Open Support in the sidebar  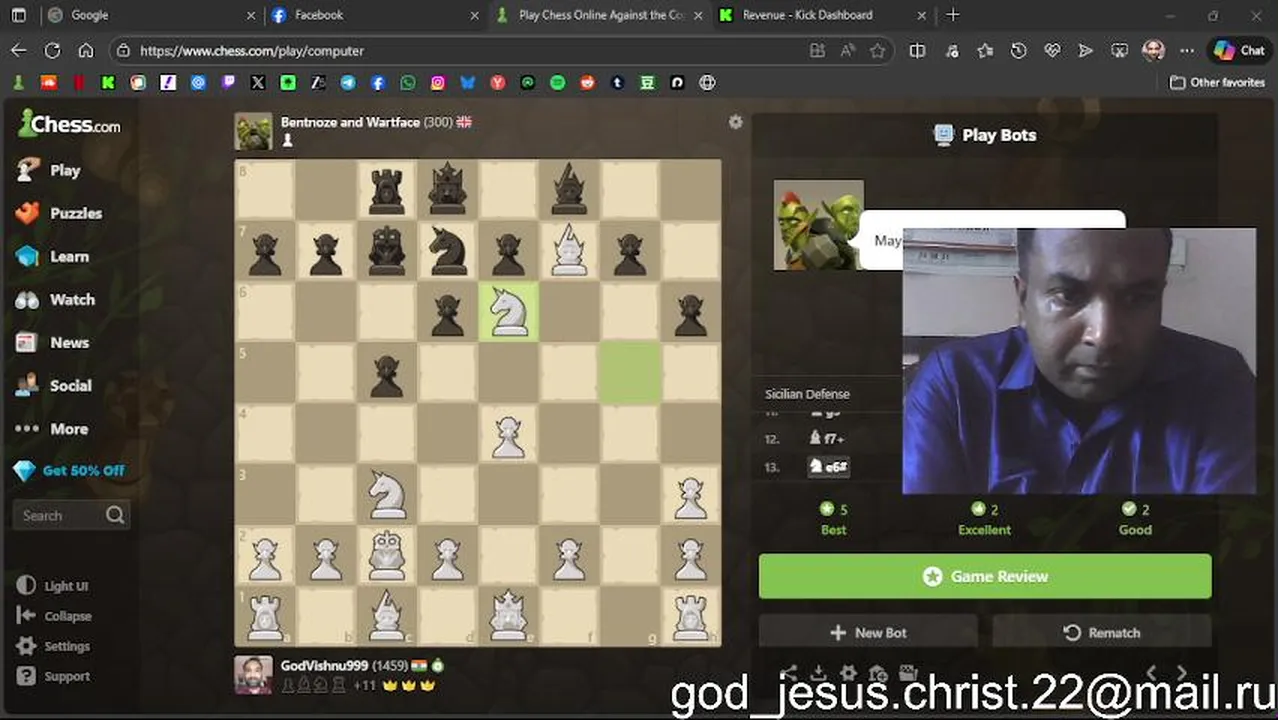[54, 676]
